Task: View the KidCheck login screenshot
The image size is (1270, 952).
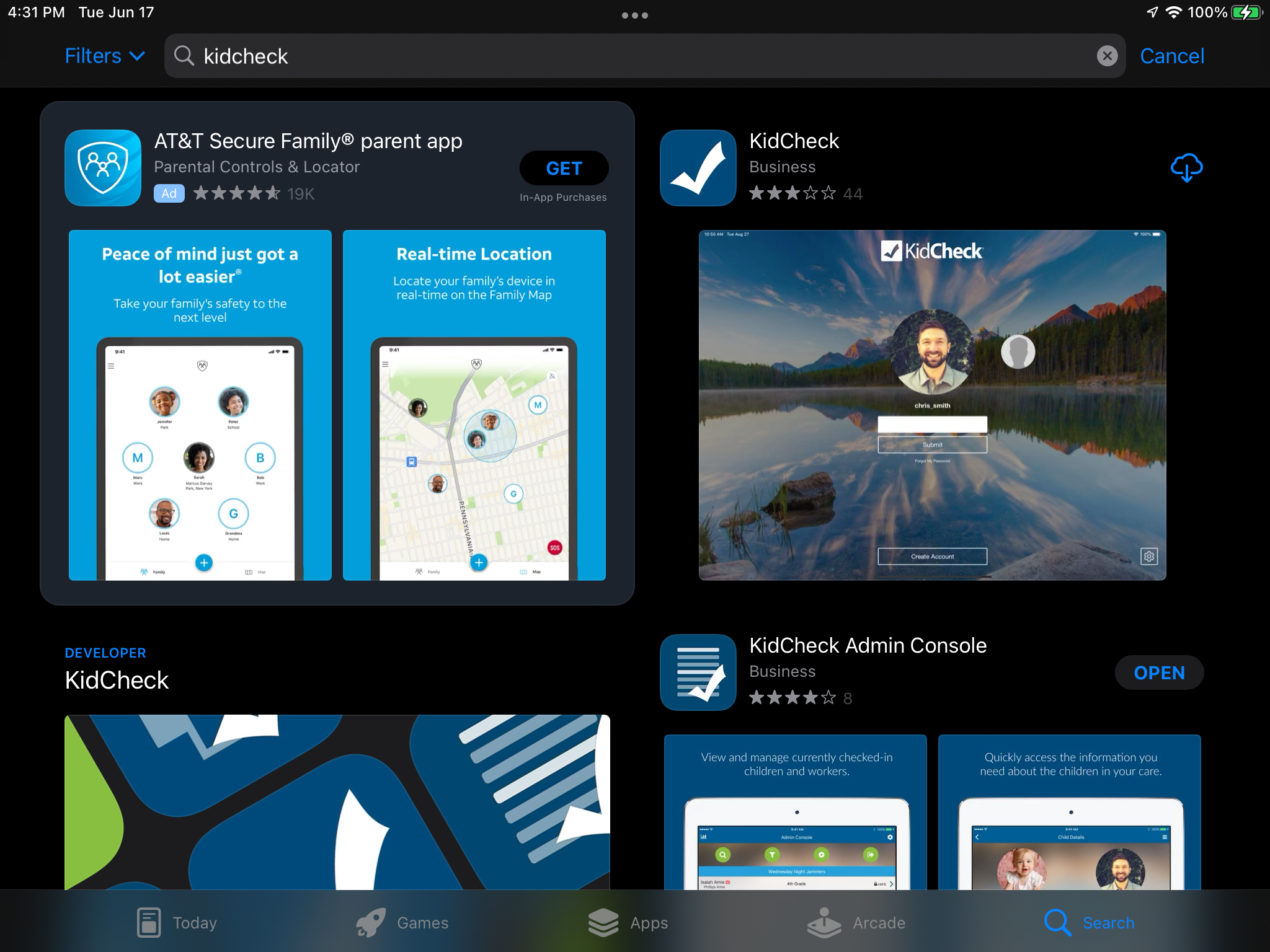Action: (x=933, y=405)
